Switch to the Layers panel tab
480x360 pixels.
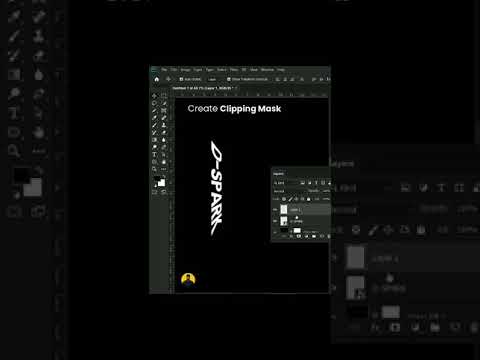[279, 174]
